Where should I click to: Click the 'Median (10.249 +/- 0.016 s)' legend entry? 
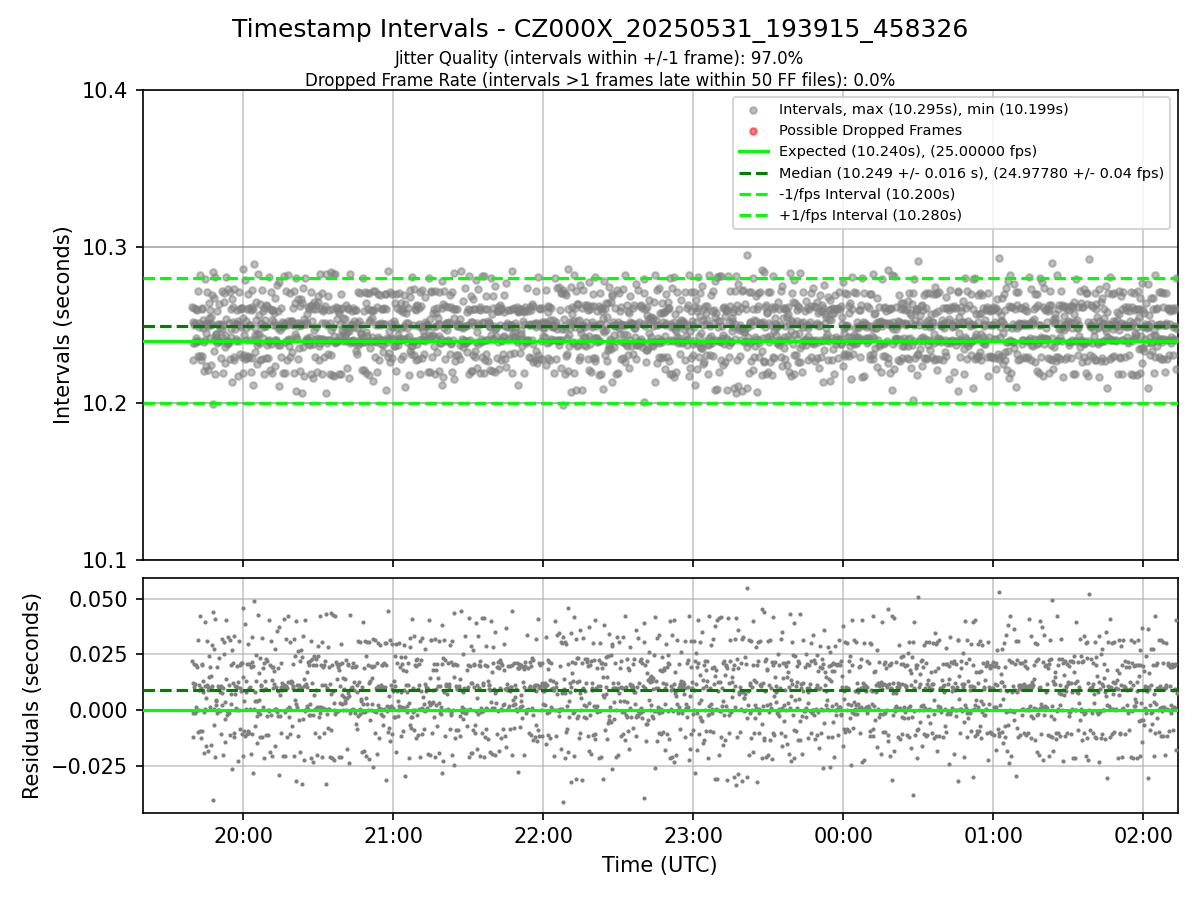click(971, 173)
